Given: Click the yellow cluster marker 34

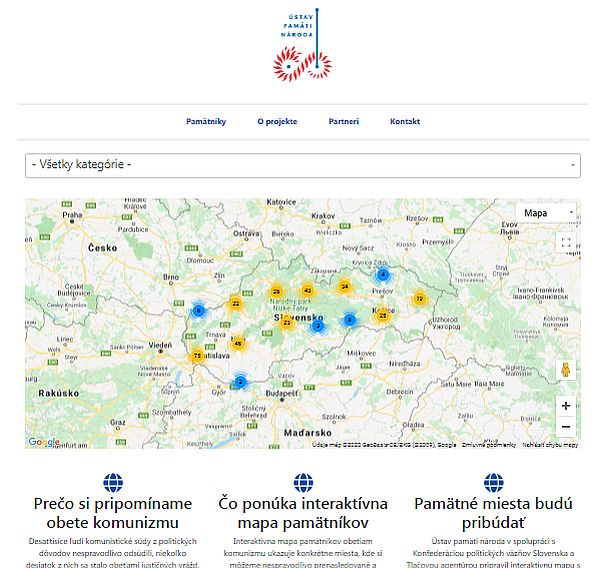Looking at the screenshot, I should point(344,287).
